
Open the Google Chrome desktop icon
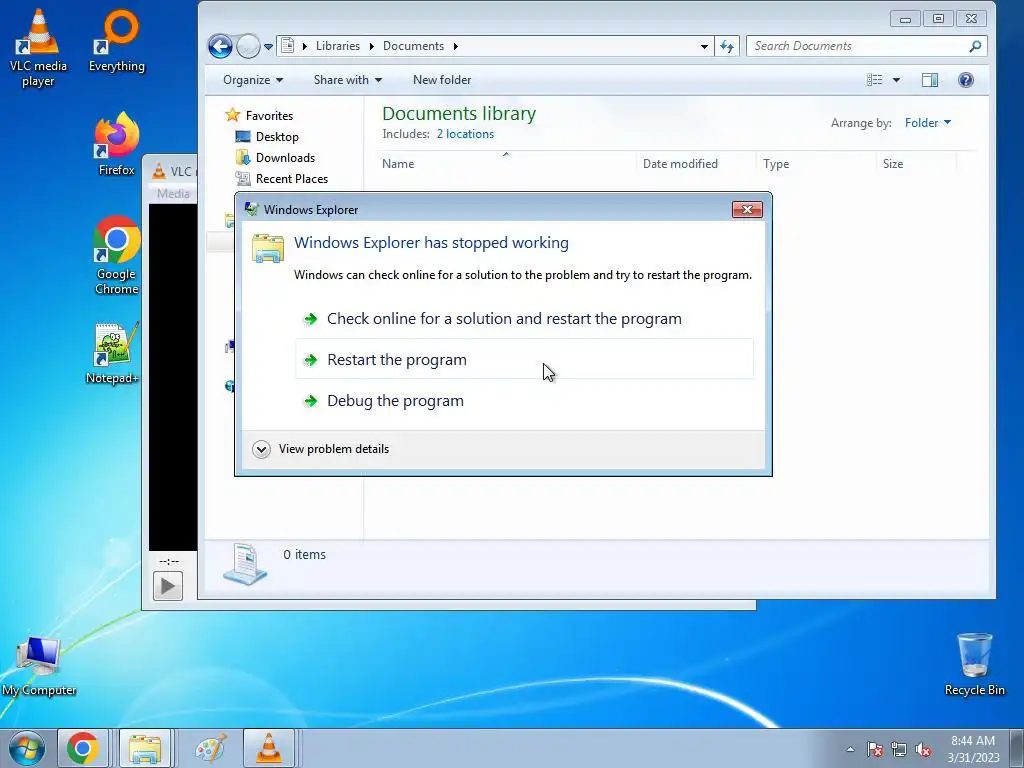click(116, 255)
